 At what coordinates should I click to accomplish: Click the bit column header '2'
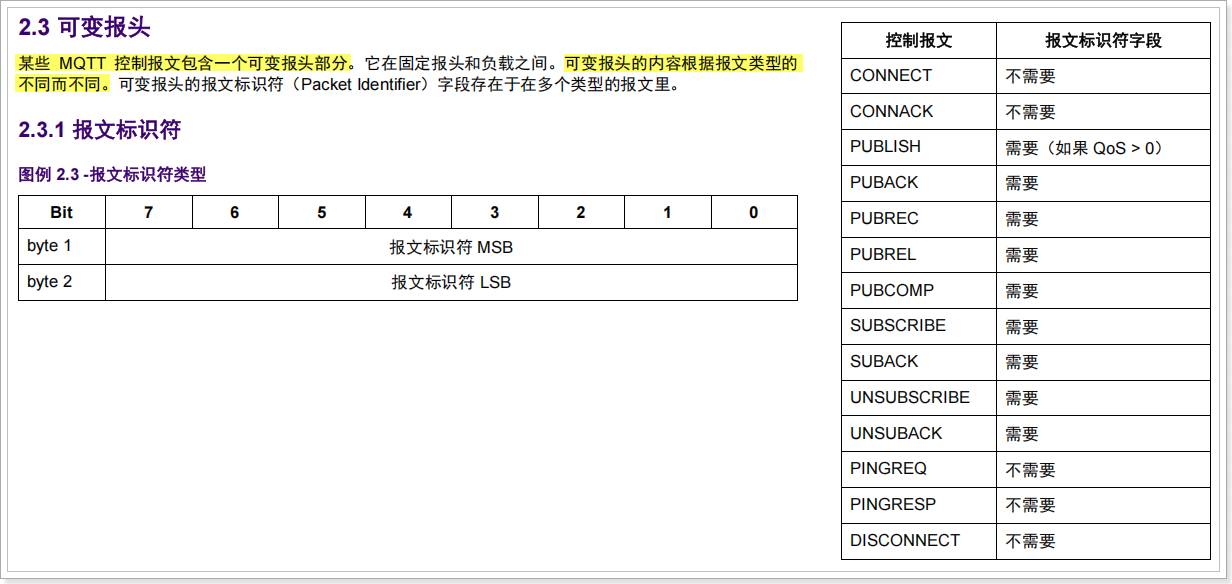pyautogui.click(x=581, y=213)
